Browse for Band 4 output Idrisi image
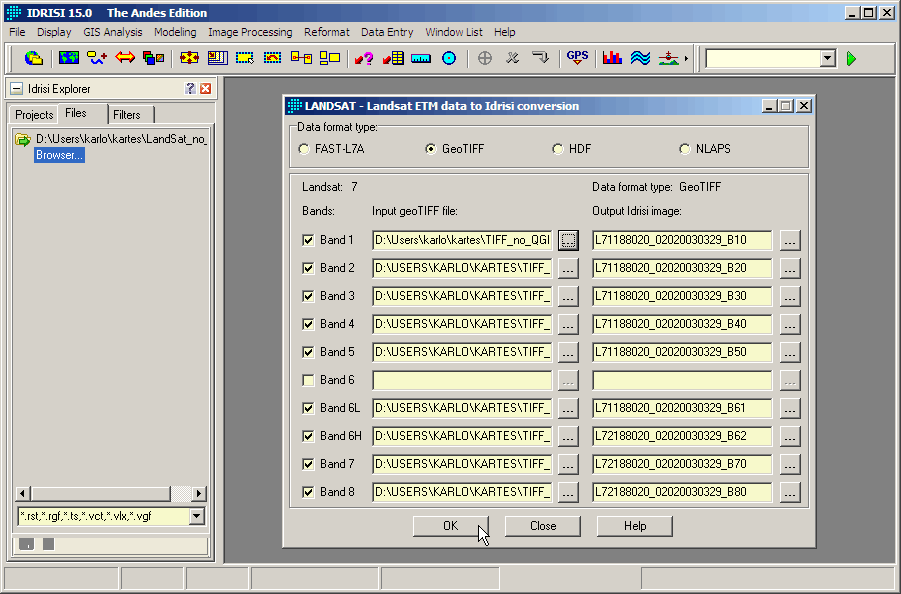 click(x=790, y=324)
